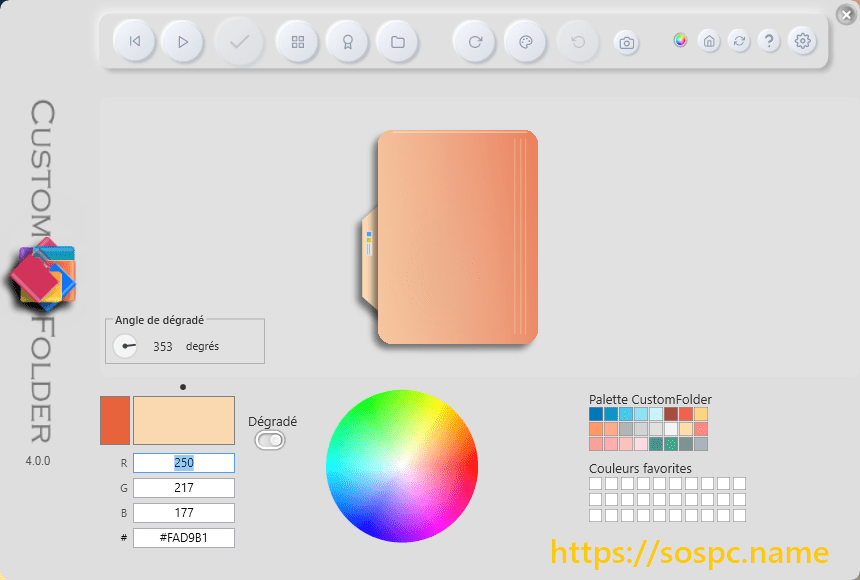Click the G value field showing 217

coord(184,488)
